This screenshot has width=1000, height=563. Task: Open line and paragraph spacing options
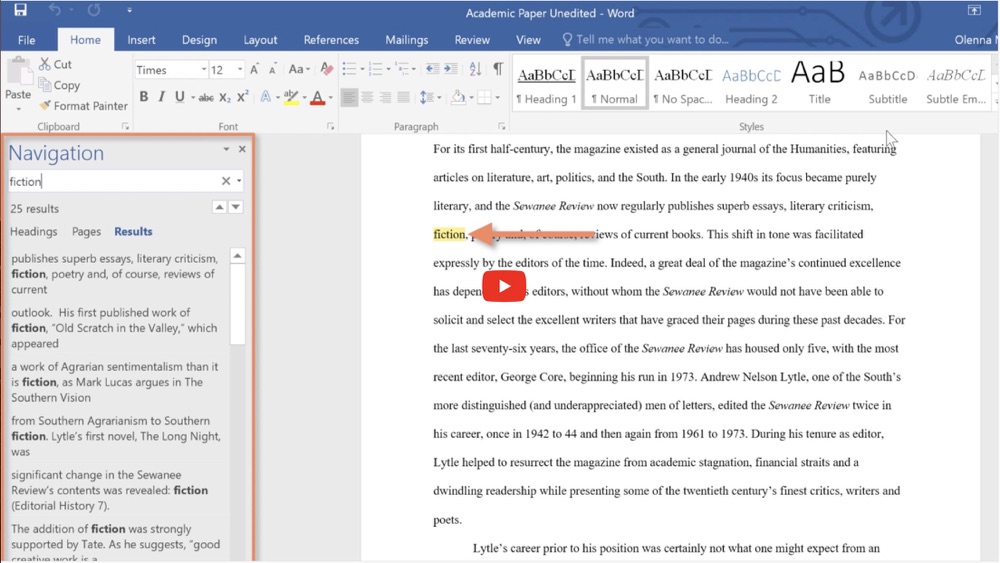coord(426,98)
